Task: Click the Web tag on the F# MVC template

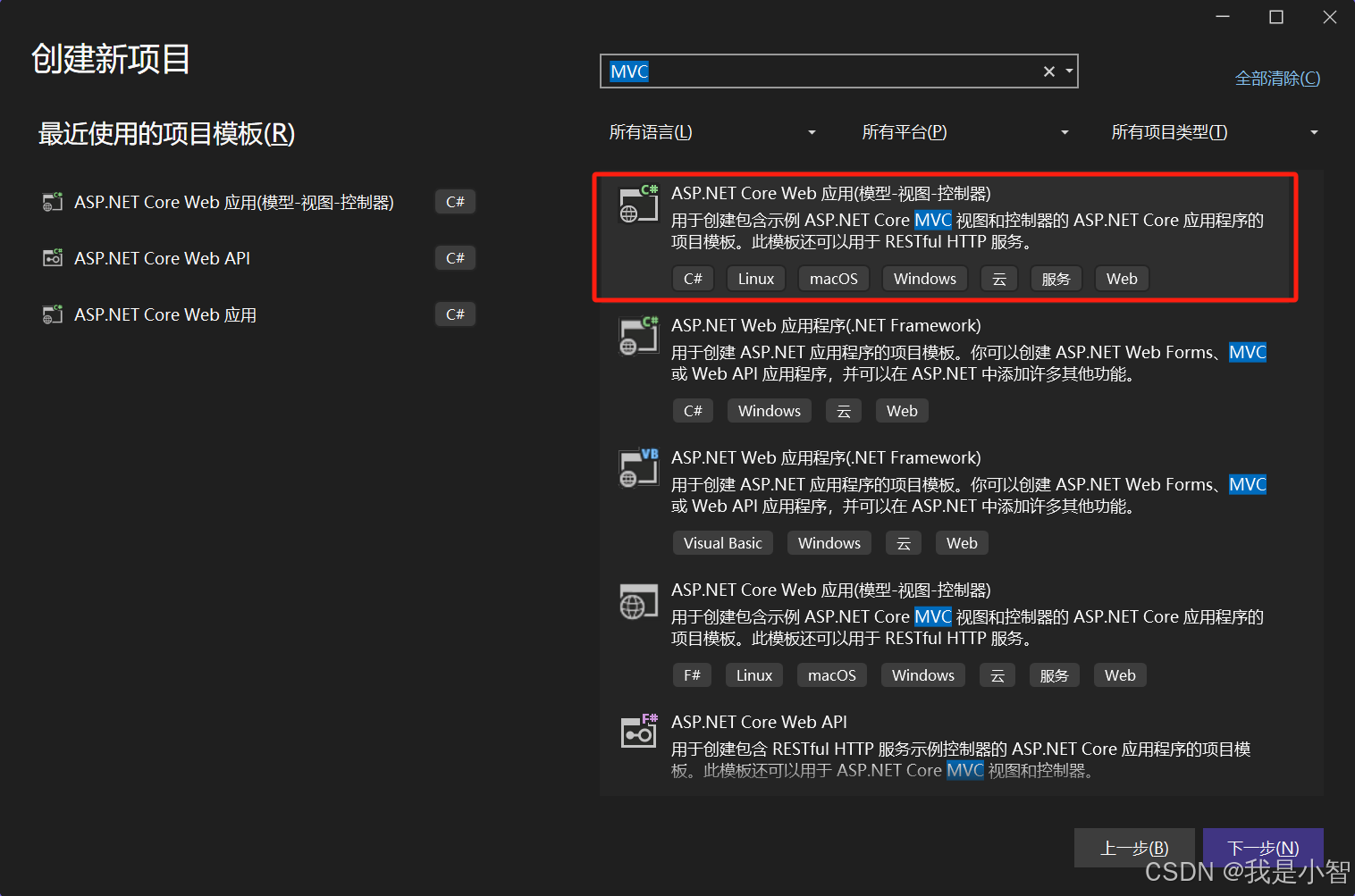Action: tap(1120, 675)
